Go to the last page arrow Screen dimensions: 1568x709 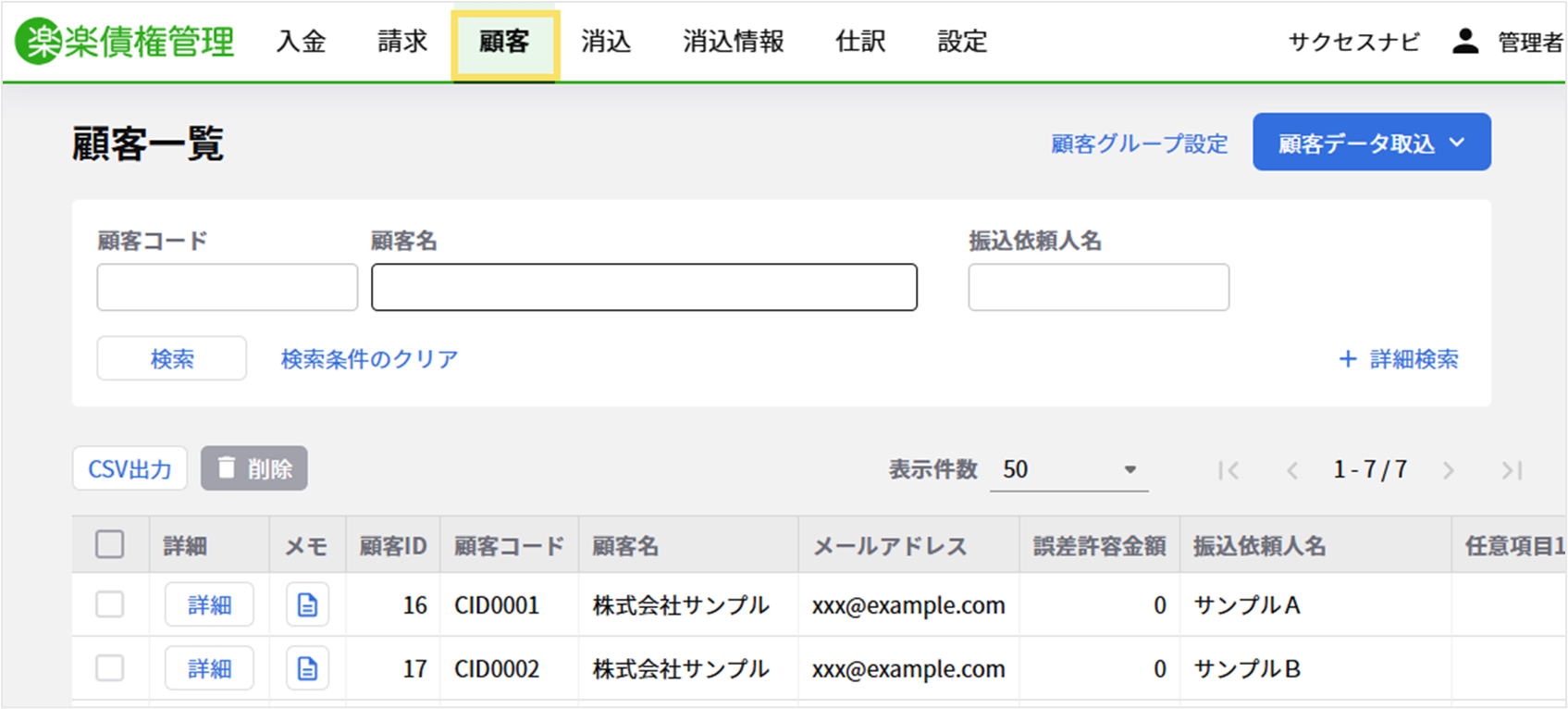[1512, 470]
